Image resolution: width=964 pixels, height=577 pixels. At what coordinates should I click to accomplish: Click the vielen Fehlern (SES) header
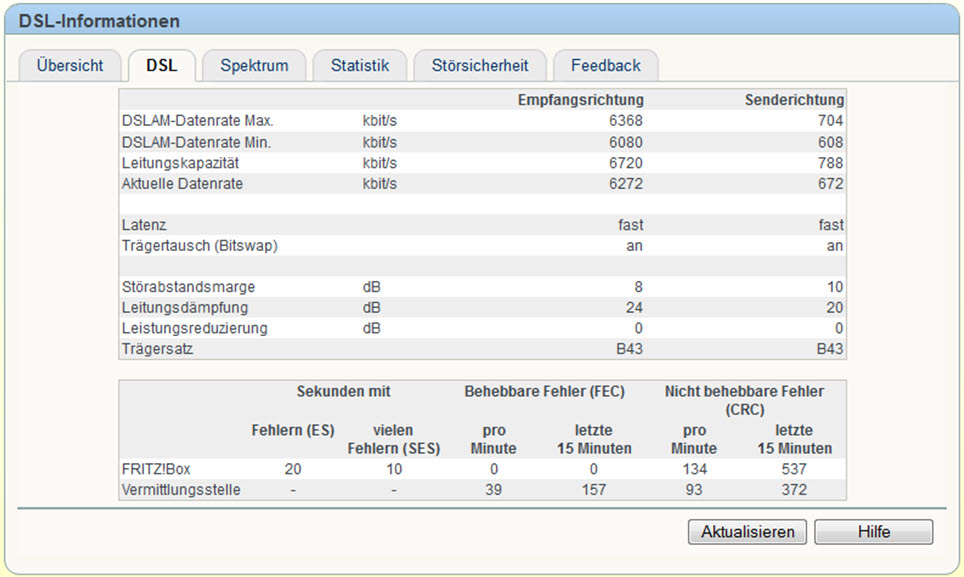click(393, 439)
